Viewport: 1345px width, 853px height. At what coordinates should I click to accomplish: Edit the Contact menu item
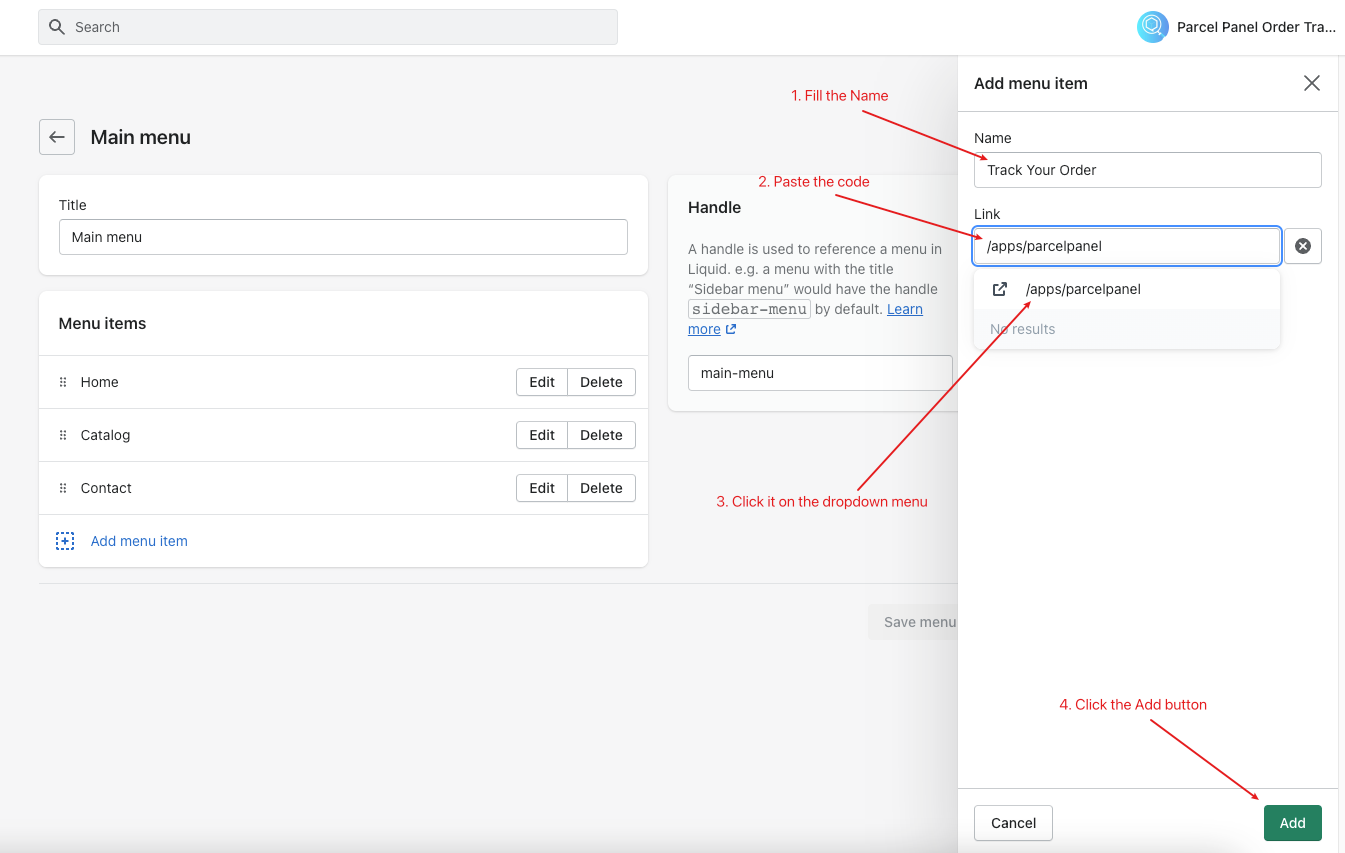click(x=542, y=488)
